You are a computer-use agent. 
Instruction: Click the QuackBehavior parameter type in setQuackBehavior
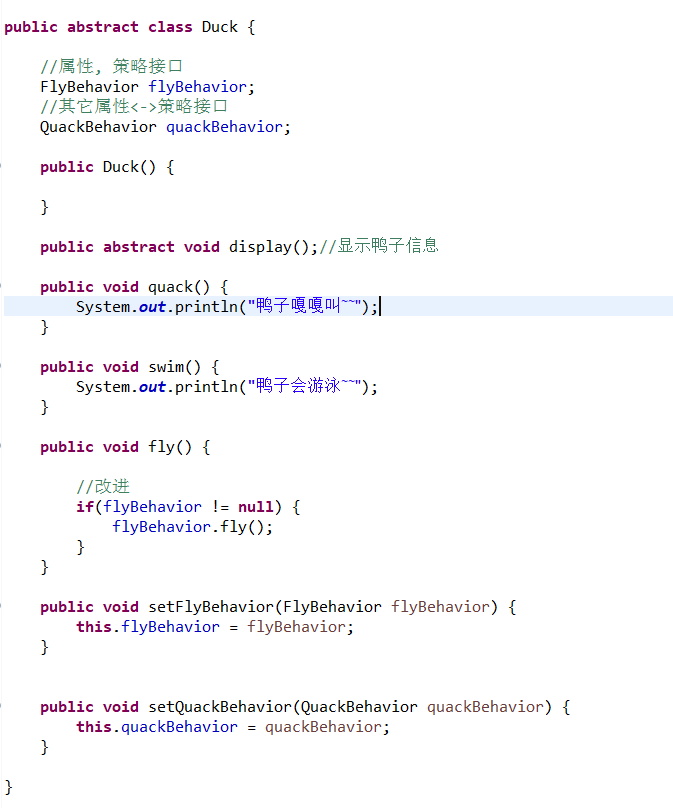(x=359, y=707)
